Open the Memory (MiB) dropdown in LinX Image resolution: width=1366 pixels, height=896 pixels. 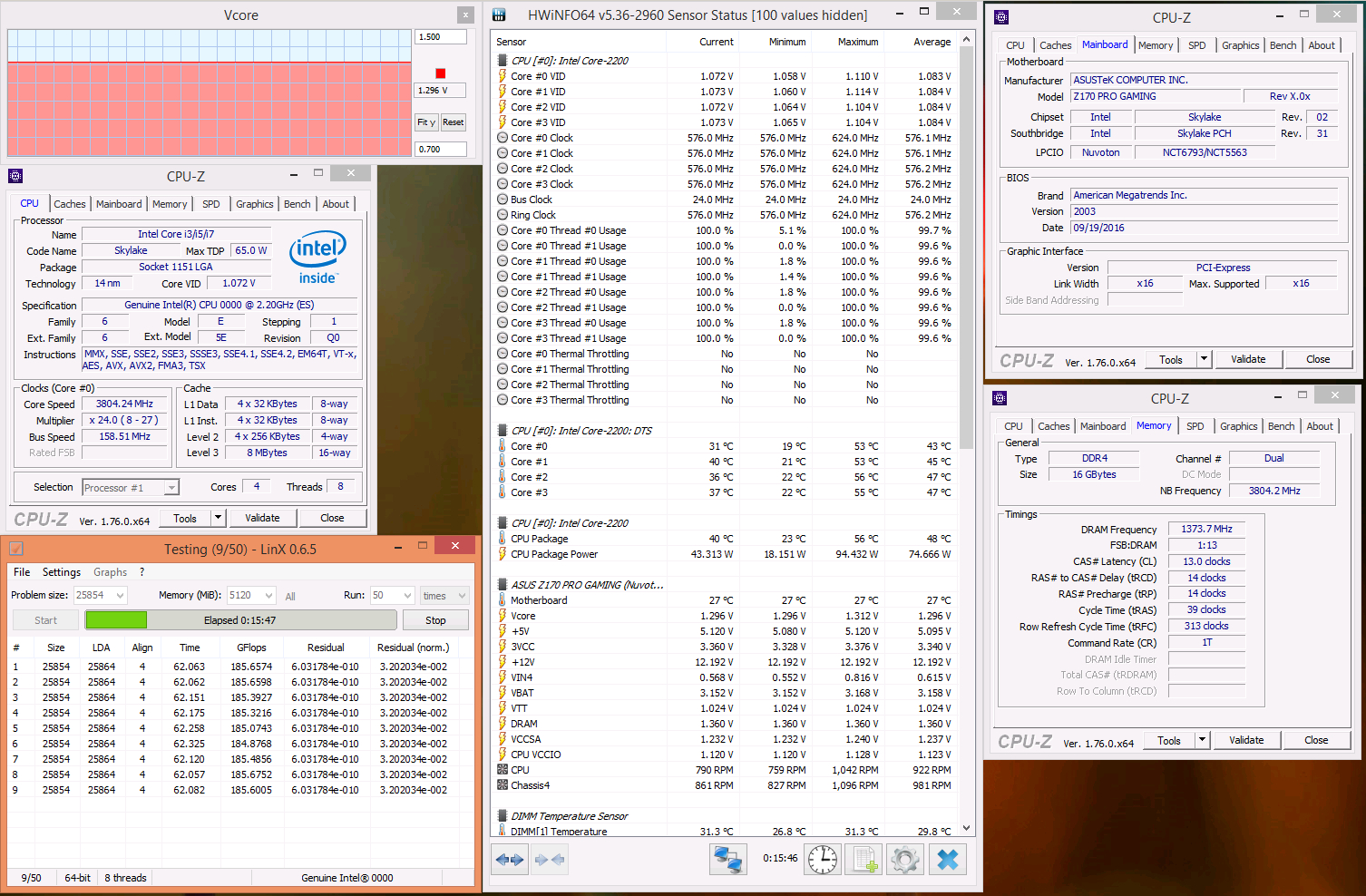pos(268,596)
